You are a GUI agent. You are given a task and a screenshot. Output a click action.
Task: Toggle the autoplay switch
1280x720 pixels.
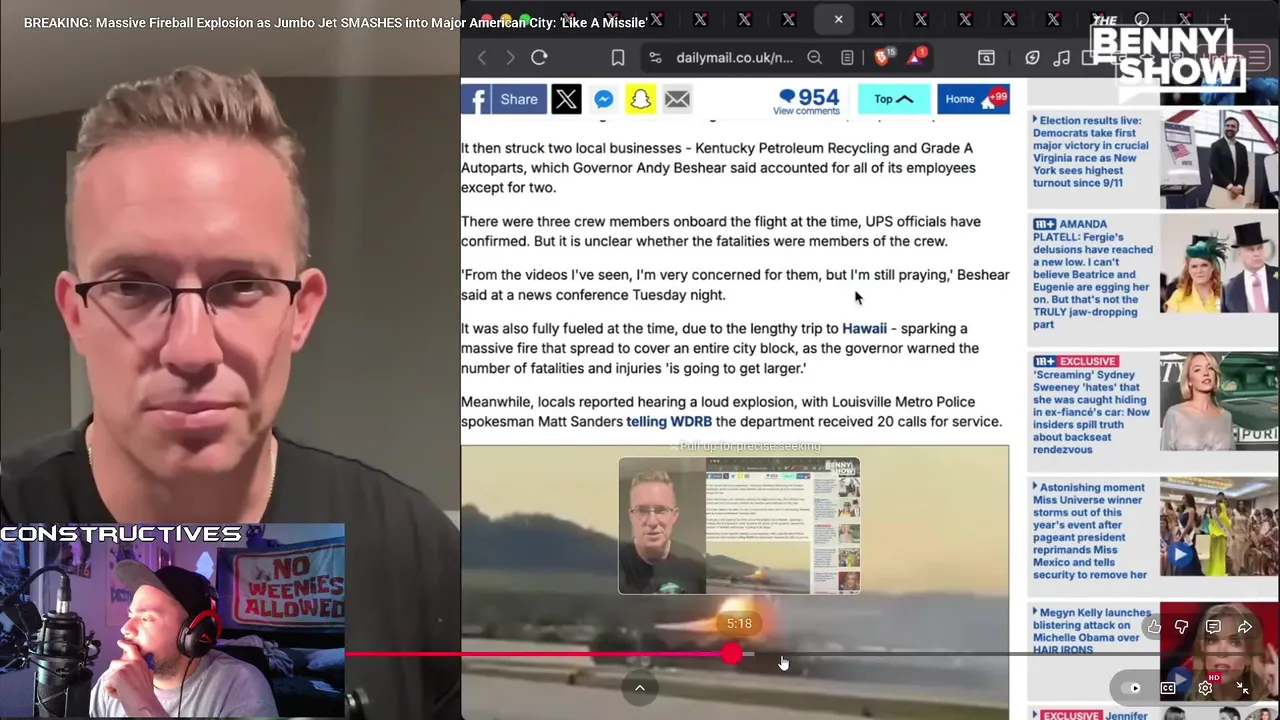pos(1132,688)
